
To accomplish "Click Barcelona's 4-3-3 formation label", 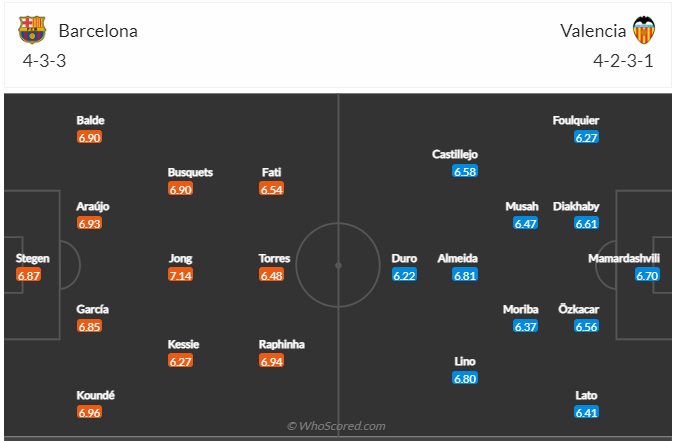I will pyautogui.click(x=44, y=61).
